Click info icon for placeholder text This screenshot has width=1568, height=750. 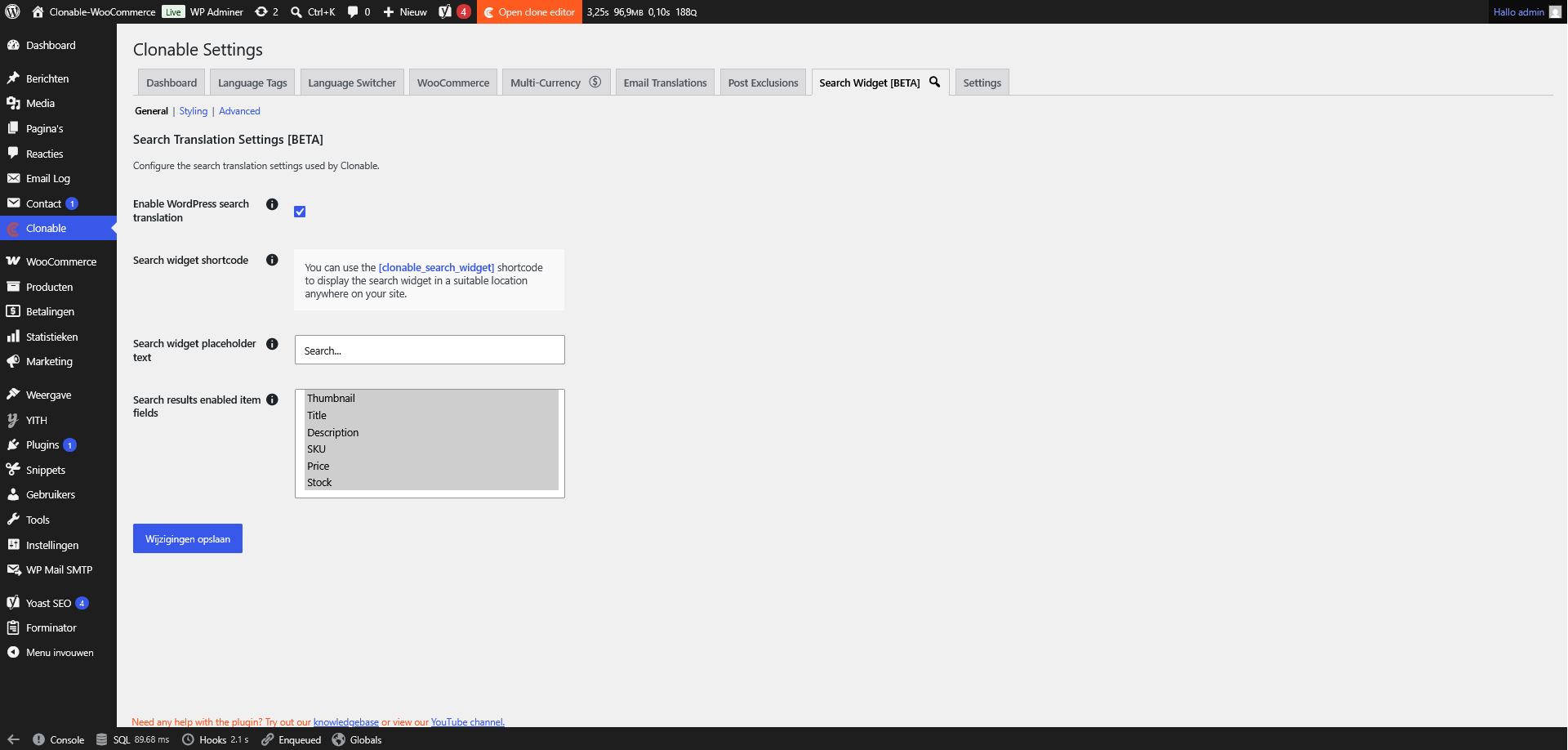coord(272,344)
